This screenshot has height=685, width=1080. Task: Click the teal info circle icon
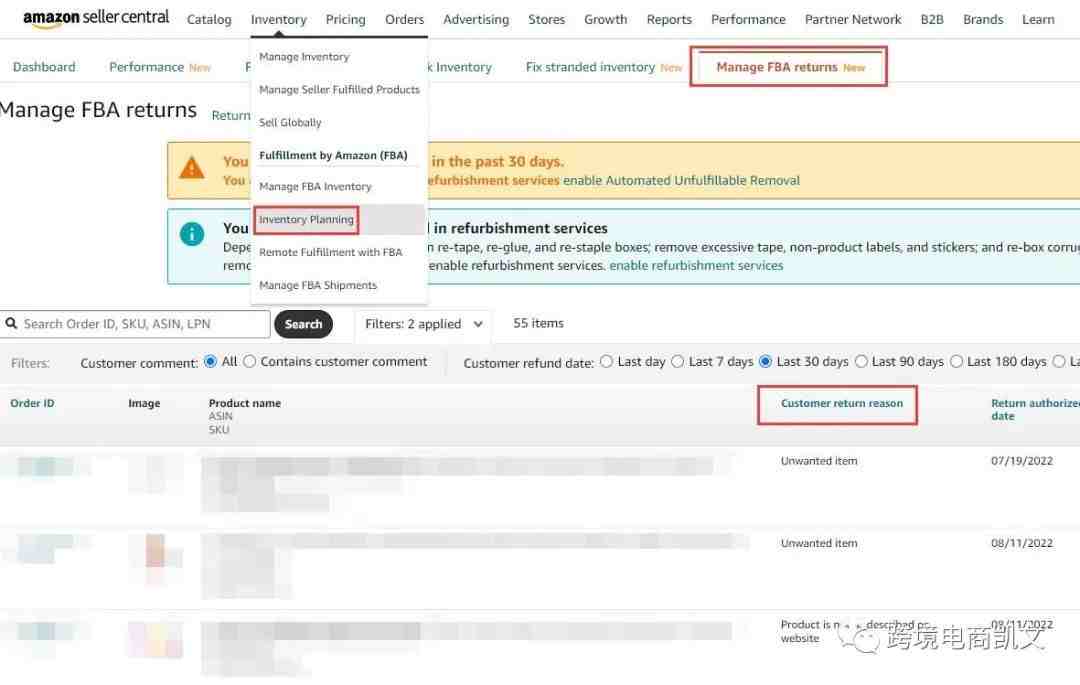[x=191, y=234]
